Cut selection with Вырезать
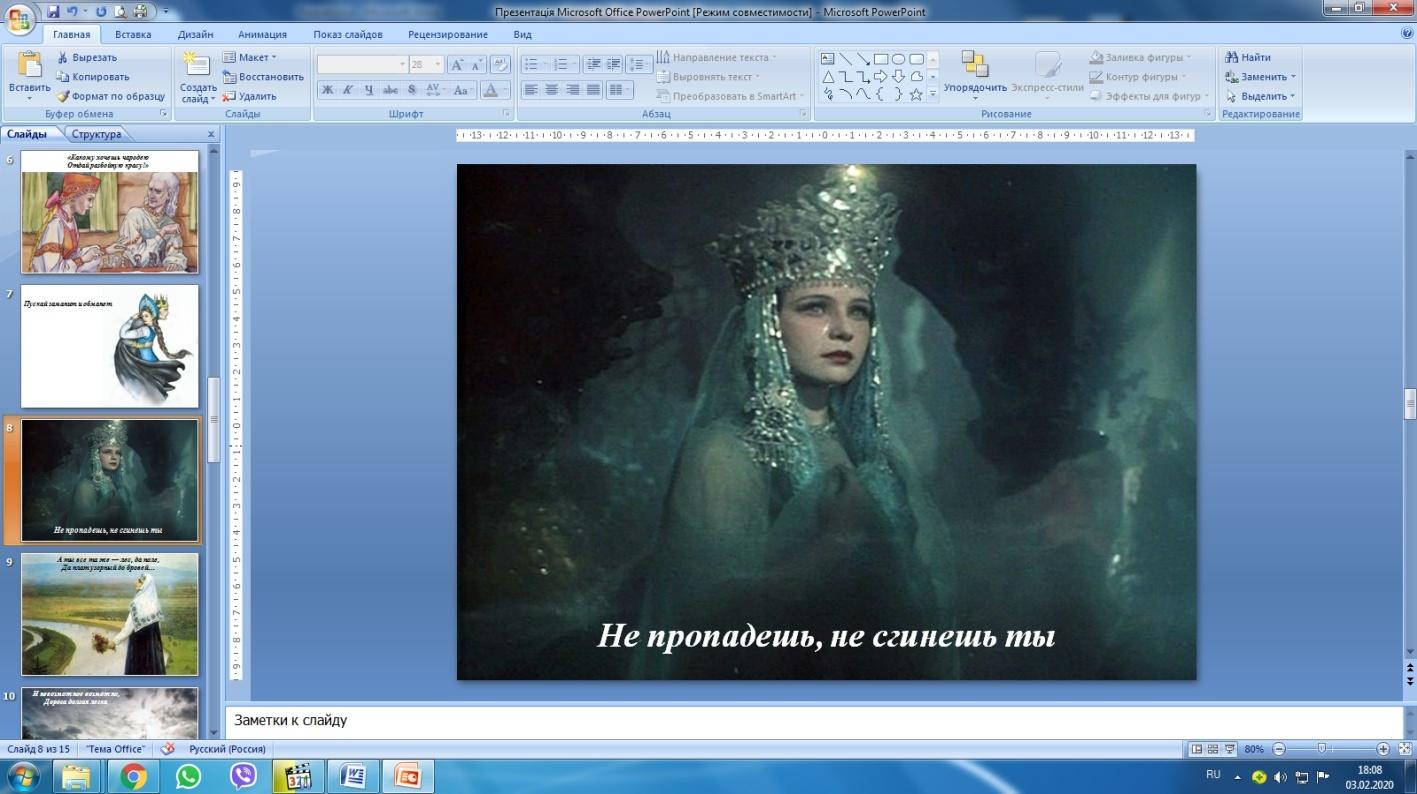The image size is (1417, 794). click(87, 57)
